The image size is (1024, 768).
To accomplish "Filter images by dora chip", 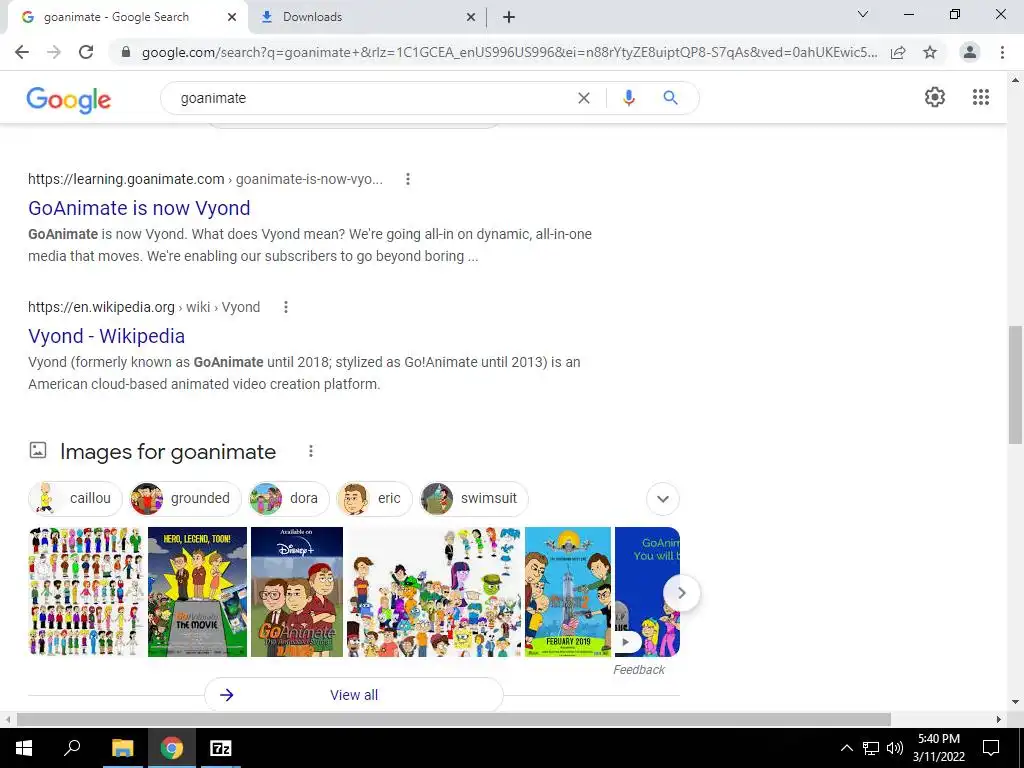I will 288,498.
